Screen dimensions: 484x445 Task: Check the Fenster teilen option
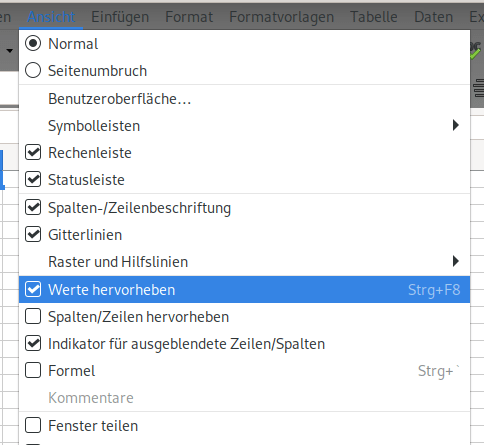point(33,426)
